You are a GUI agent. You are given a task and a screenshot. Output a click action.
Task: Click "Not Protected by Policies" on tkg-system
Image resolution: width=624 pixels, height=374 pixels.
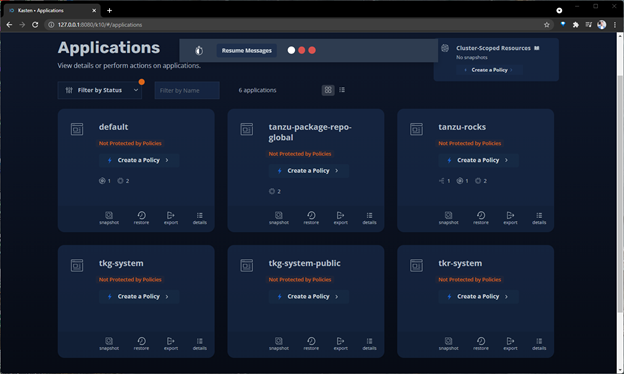pos(130,280)
